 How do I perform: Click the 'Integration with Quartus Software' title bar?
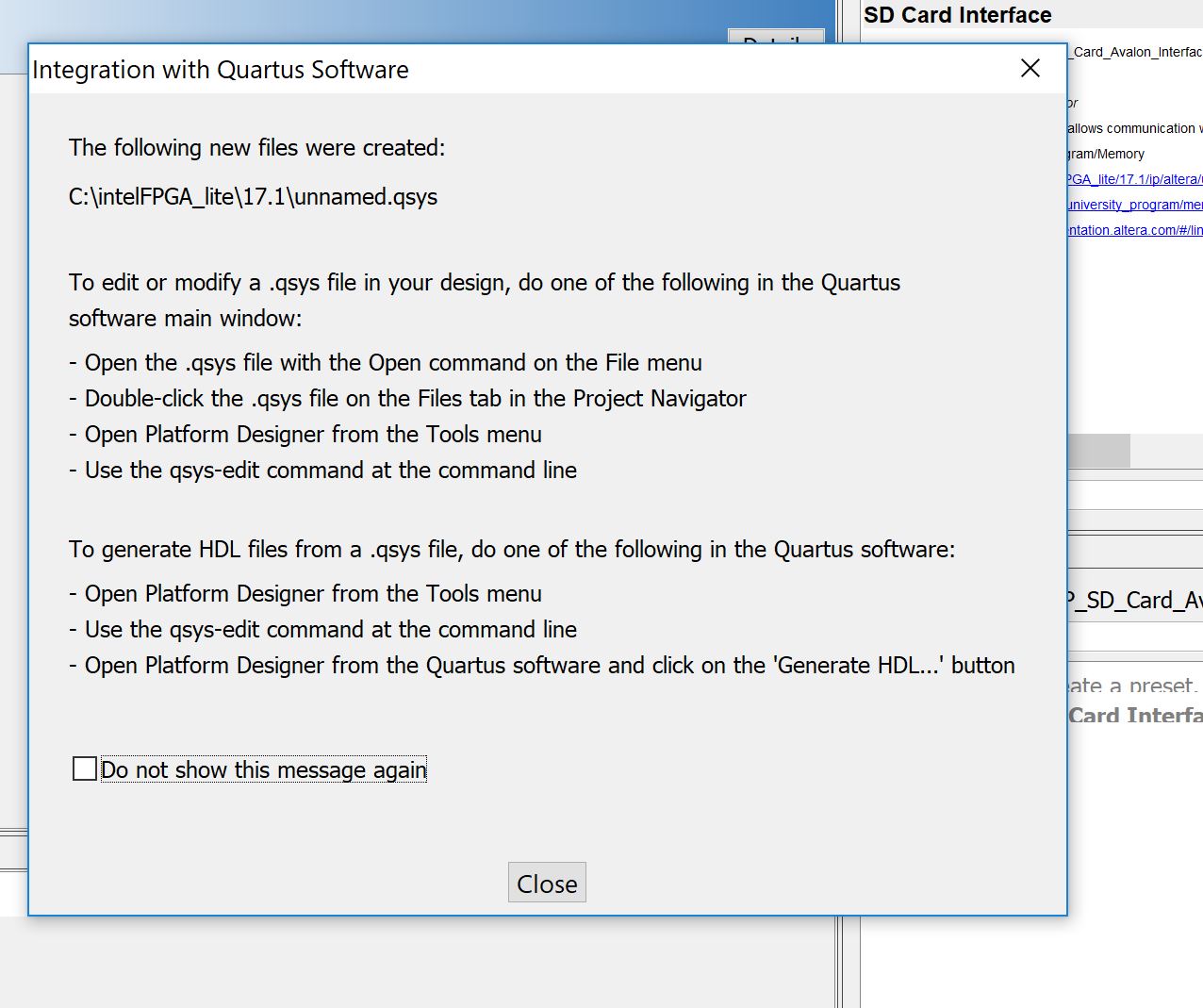pos(519,69)
